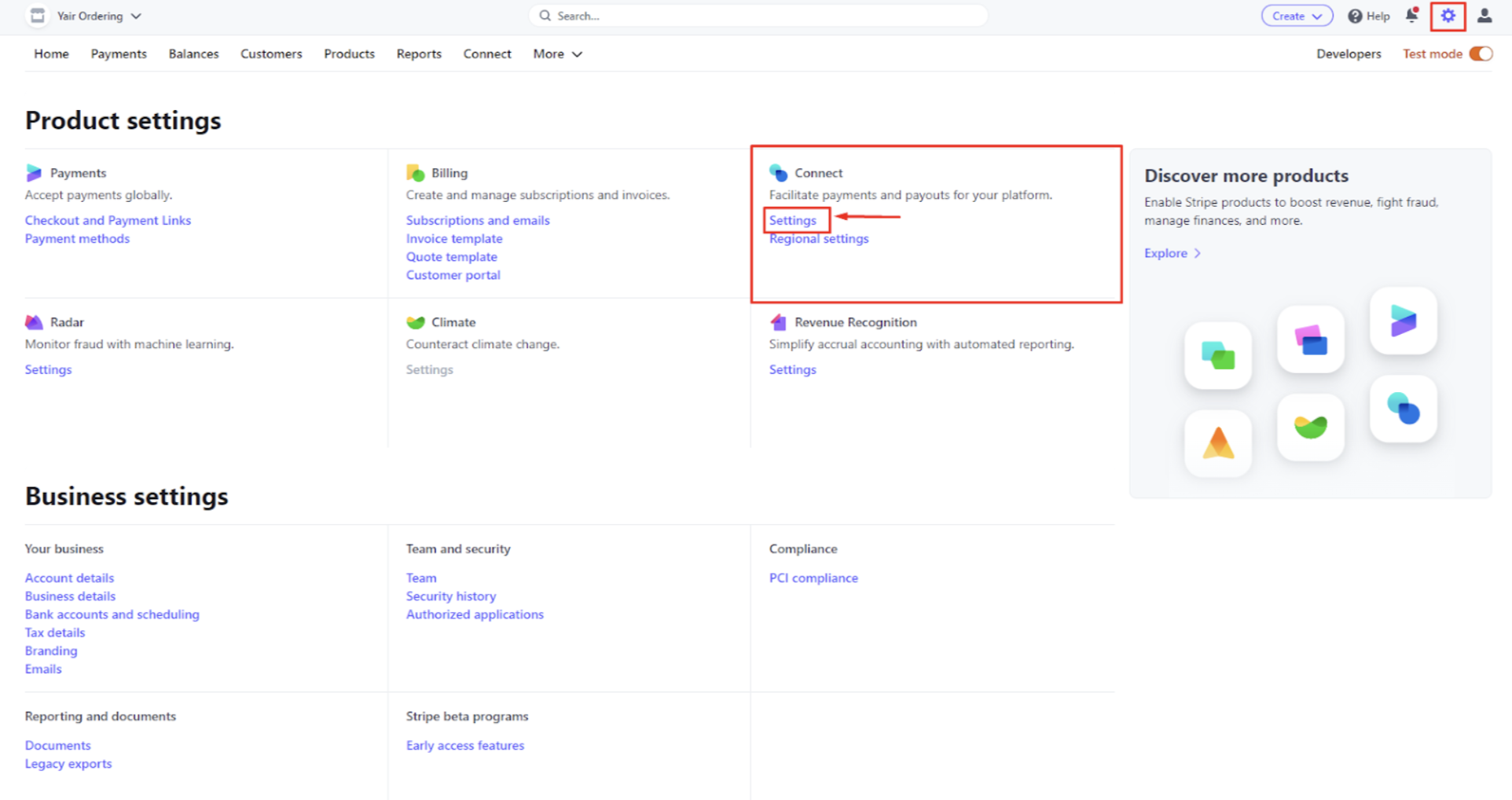1512x800 pixels.
Task: Open the Reports tab
Action: (419, 54)
